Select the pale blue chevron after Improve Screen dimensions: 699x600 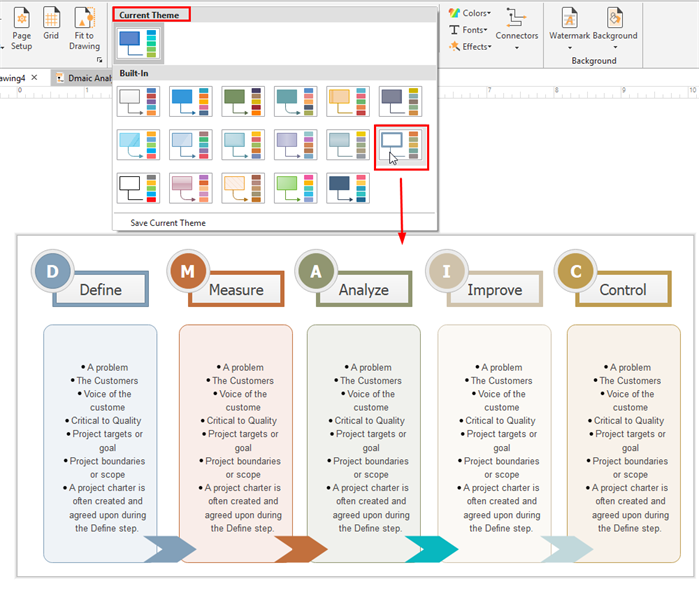pyautogui.click(x=567, y=549)
